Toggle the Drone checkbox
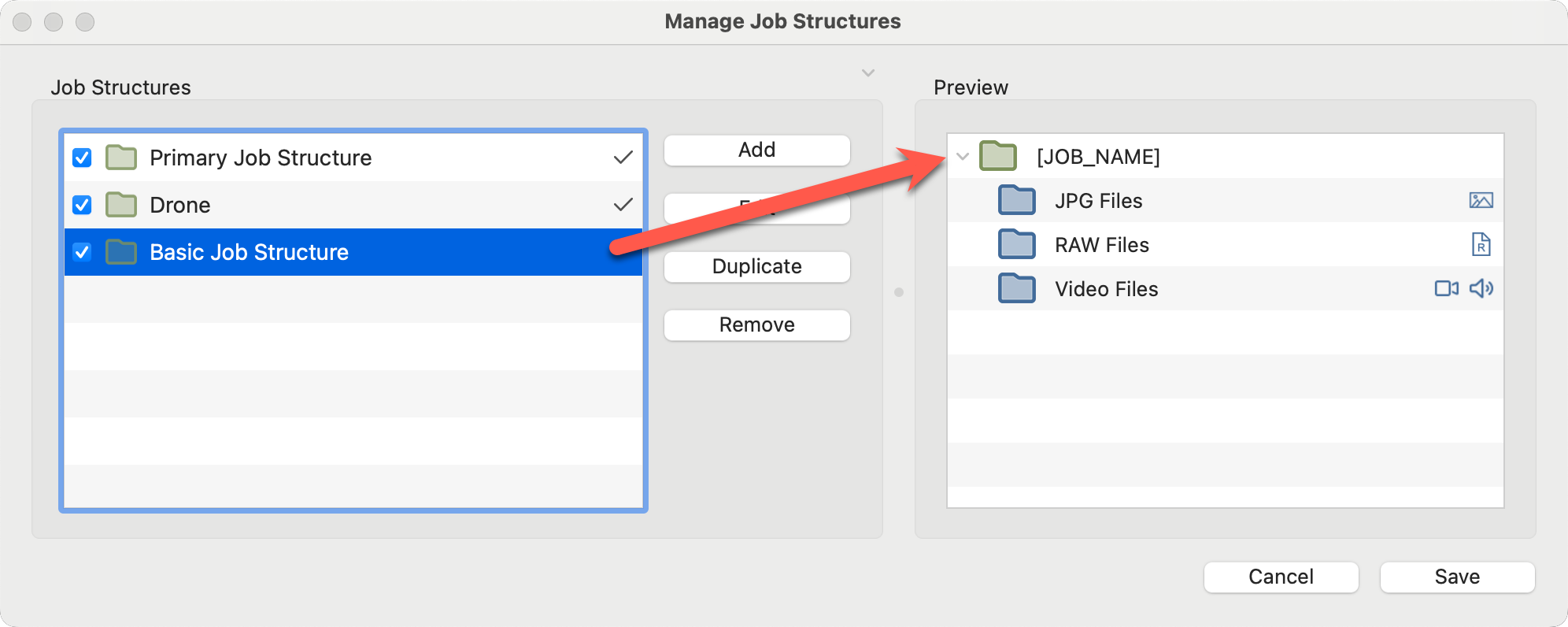Screen dimensions: 1568x627 (82, 205)
